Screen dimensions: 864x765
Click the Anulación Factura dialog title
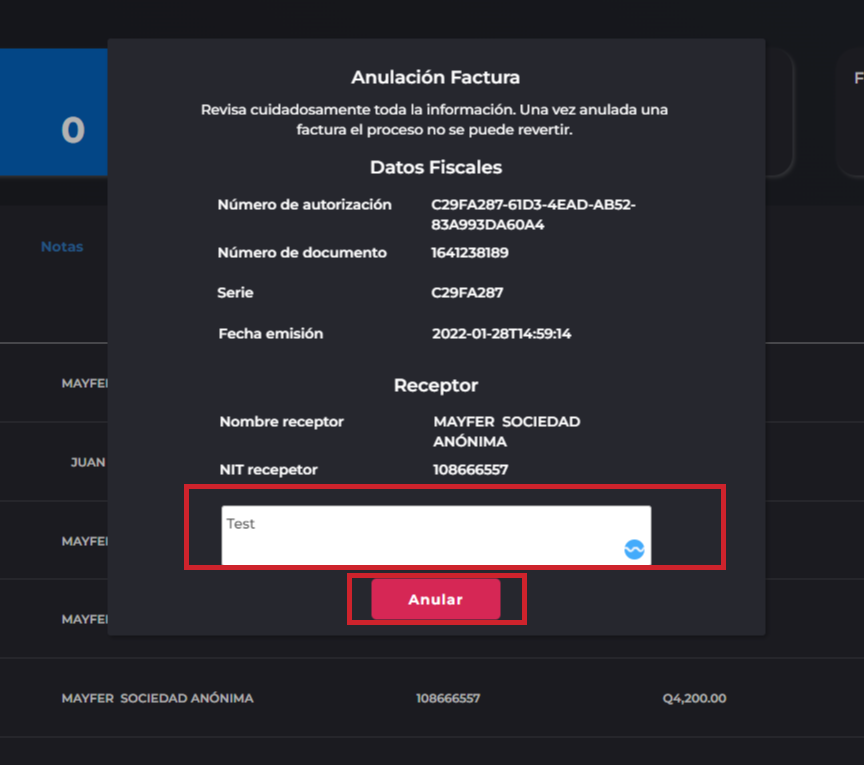(435, 77)
